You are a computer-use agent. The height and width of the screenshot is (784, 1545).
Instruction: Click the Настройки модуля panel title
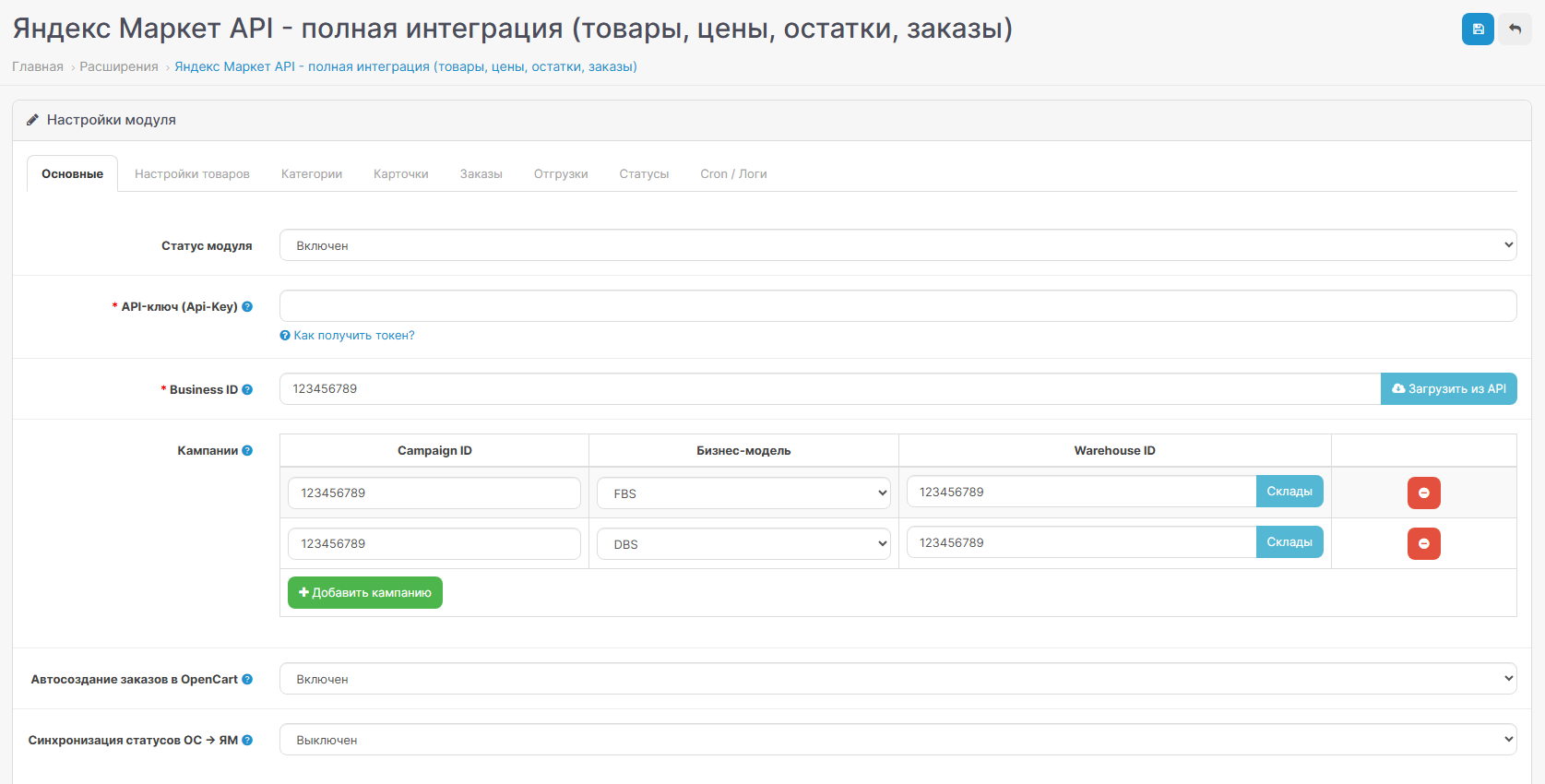(x=111, y=120)
